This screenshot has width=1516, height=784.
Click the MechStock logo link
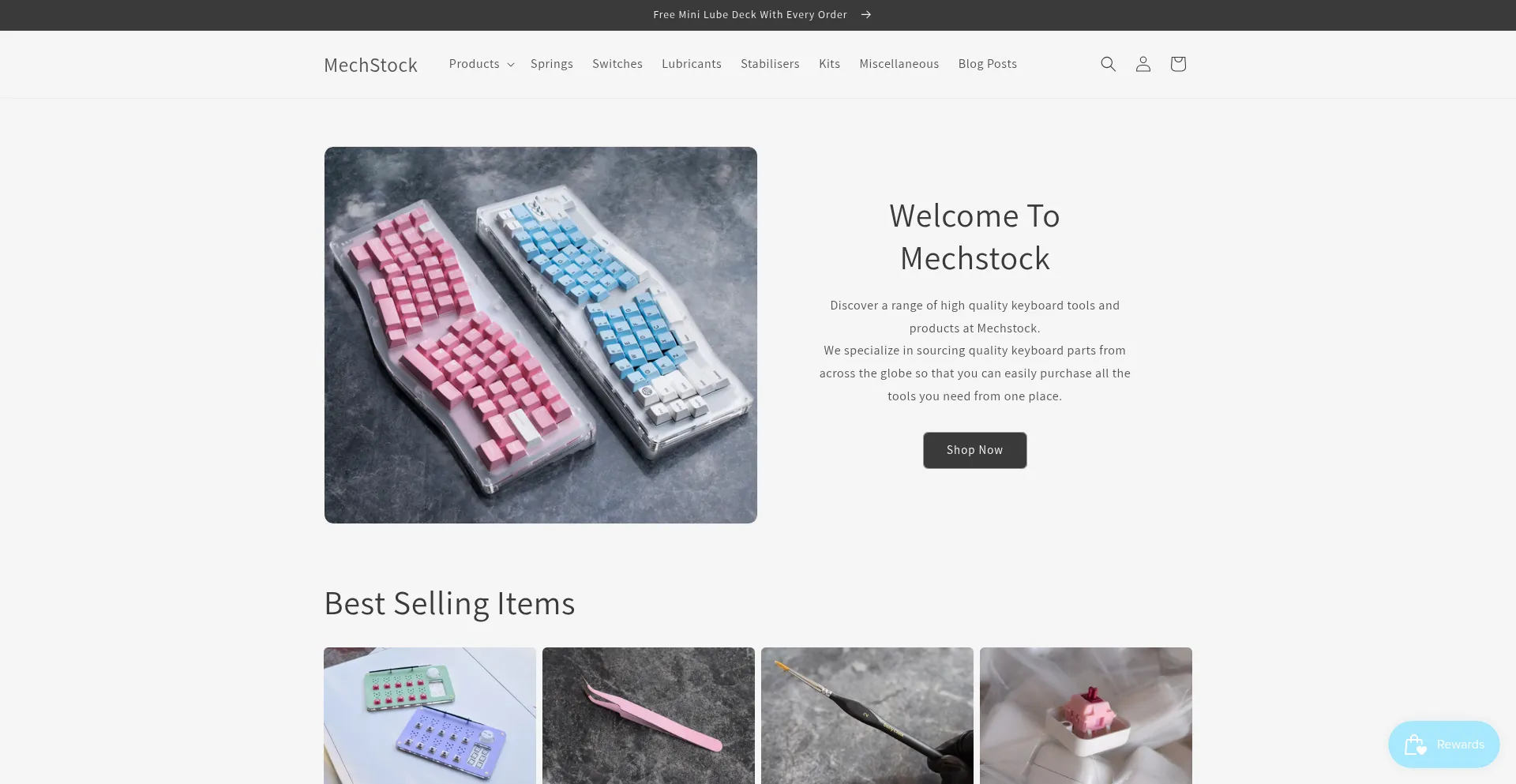(370, 65)
